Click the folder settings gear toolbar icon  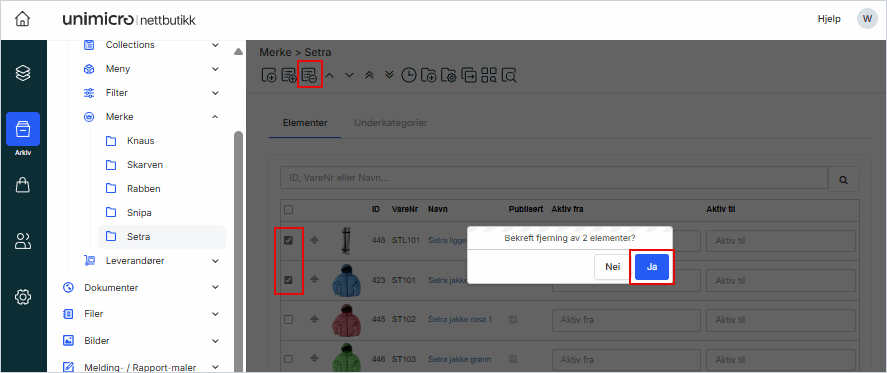pos(449,75)
